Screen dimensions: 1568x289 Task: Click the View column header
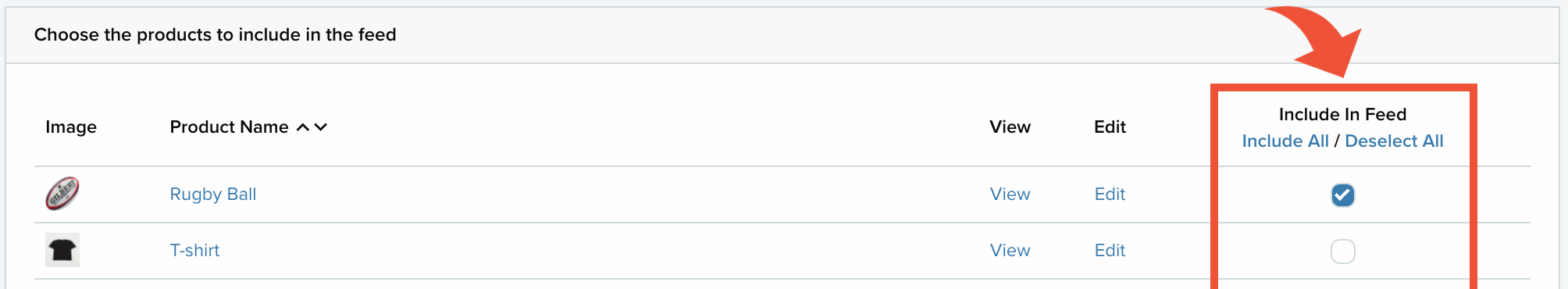point(1010,127)
